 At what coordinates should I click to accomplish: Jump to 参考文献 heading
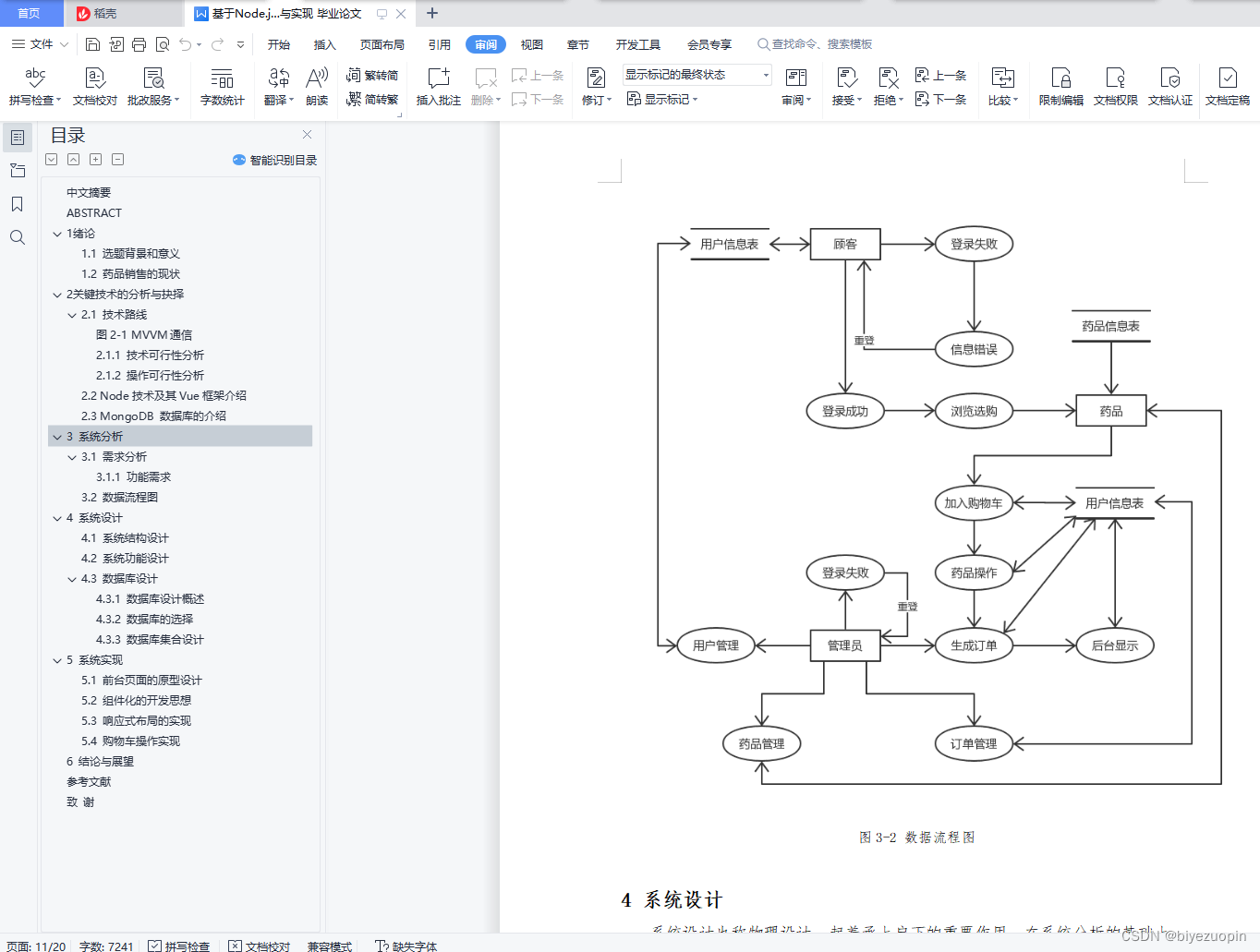click(89, 782)
